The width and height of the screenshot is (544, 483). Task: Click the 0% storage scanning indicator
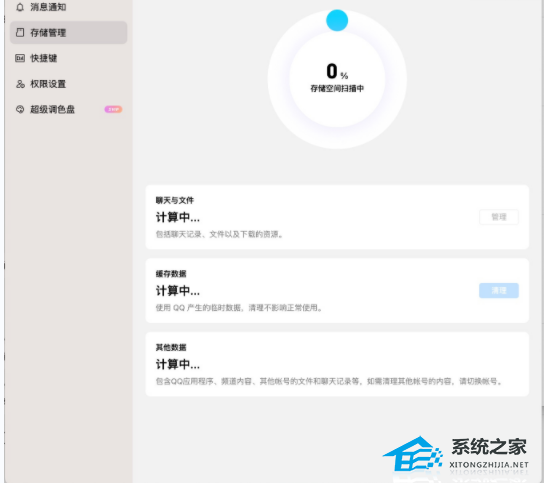[337, 71]
